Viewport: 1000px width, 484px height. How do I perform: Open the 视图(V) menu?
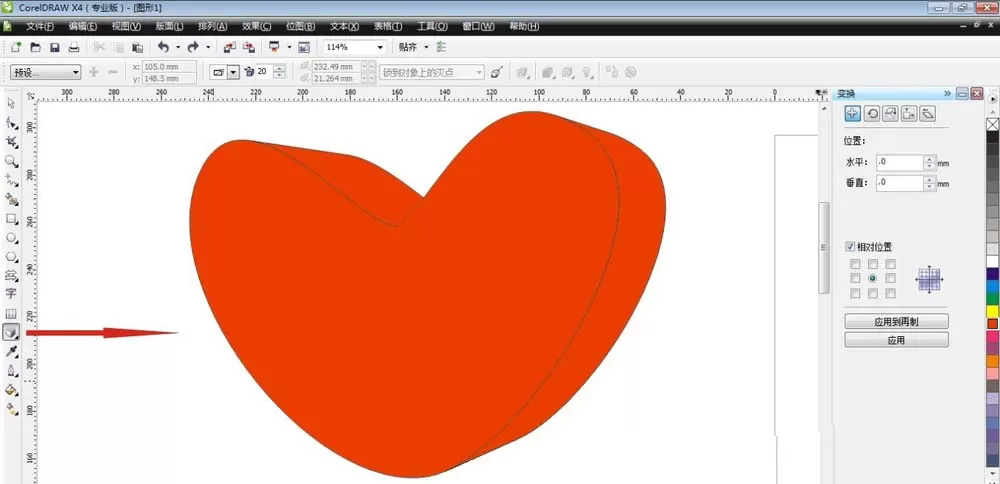coord(126,26)
